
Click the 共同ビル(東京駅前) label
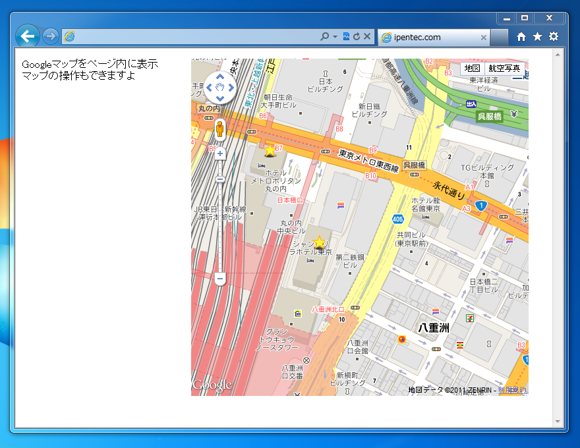tap(411, 239)
